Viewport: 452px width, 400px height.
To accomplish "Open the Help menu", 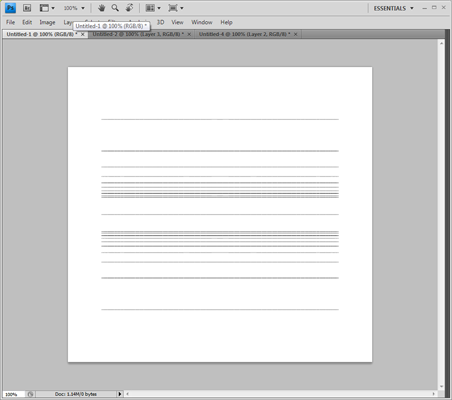I will click(226, 22).
